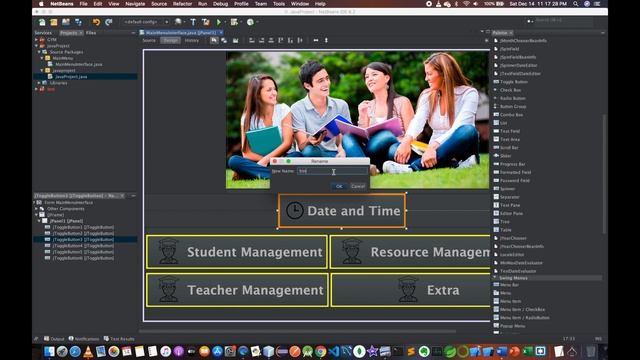The width and height of the screenshot is (640, 360).
Task: Open the Test Results panel at the bottom
Action: (x=119, y=339)
